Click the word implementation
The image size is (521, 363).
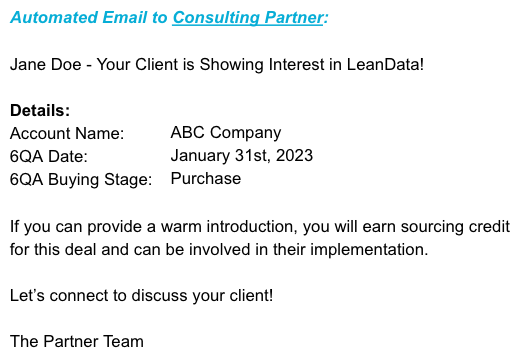point(369,250)
